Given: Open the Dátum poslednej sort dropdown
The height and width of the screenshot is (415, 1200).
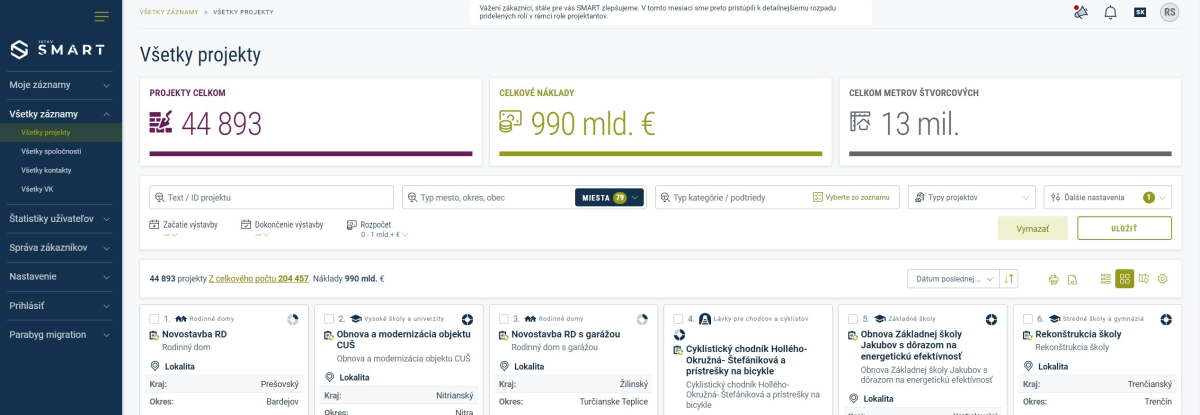Looking at the screenshot, I should [952, 279].
